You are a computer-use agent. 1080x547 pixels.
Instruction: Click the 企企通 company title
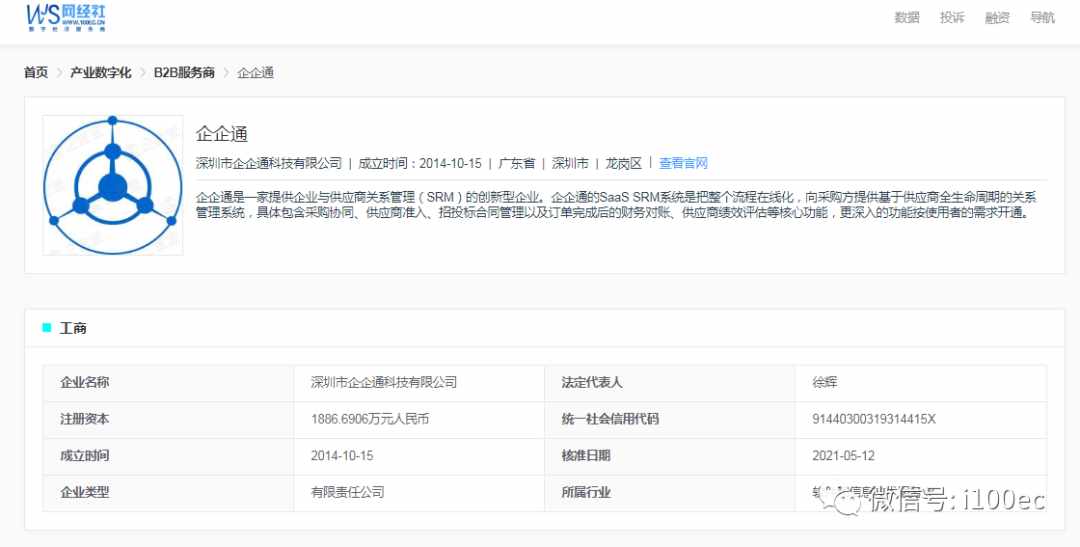click(x=222, y=134)
